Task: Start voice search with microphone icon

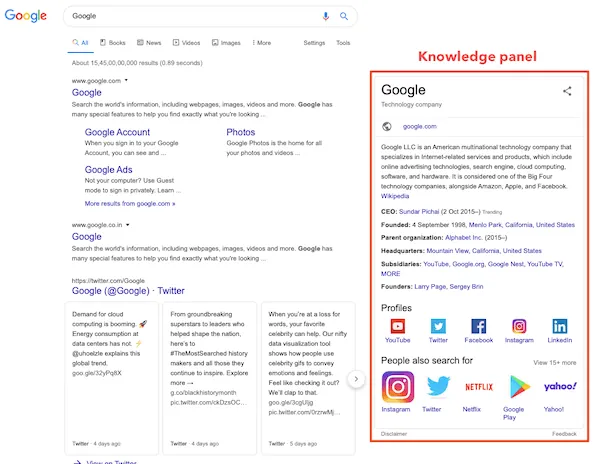Action: point(325,16)
